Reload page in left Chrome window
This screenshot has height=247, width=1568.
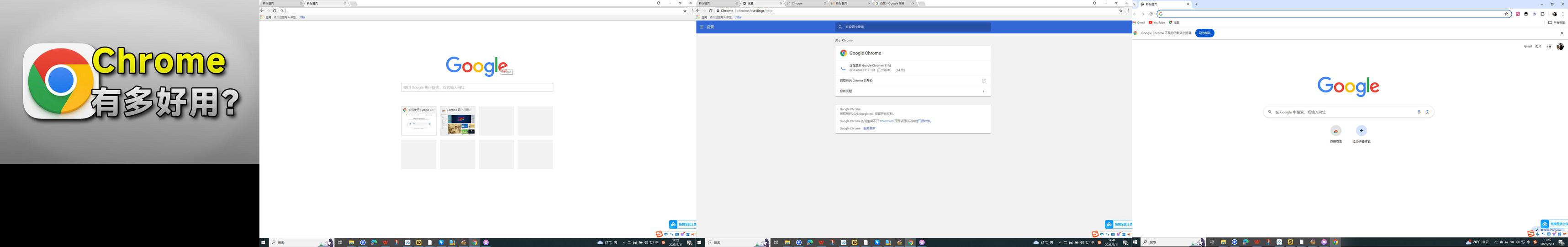275,11
